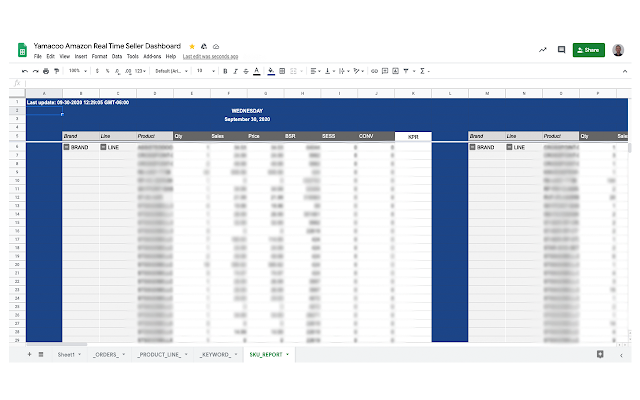Open the Insert menu

(x=81, y=56)
